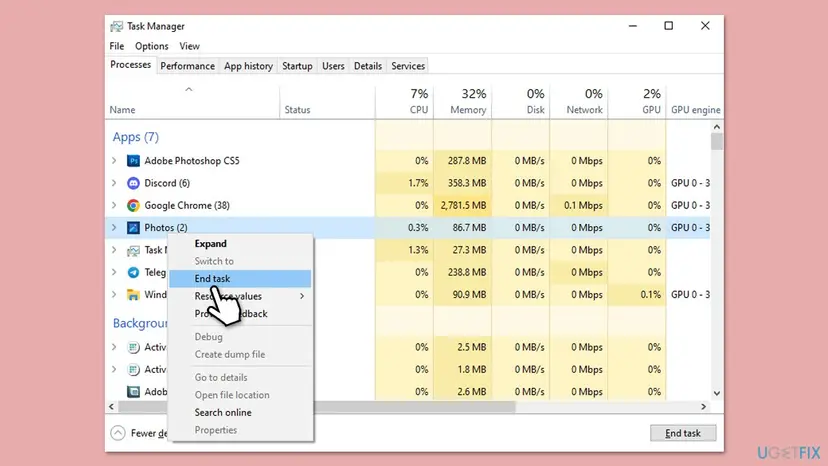Click the vertical scrollbar up arrow

pyautogui.click(x=717, y=127)
